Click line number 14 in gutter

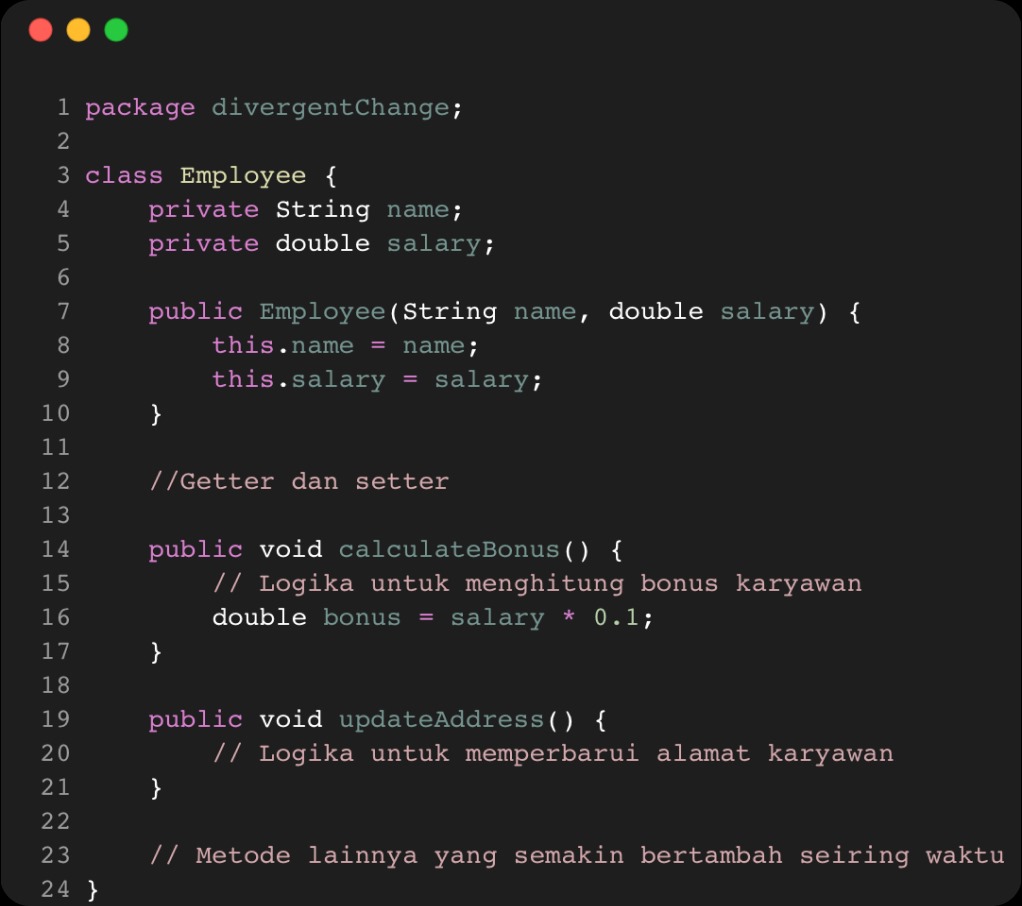[x=56, y=550]
